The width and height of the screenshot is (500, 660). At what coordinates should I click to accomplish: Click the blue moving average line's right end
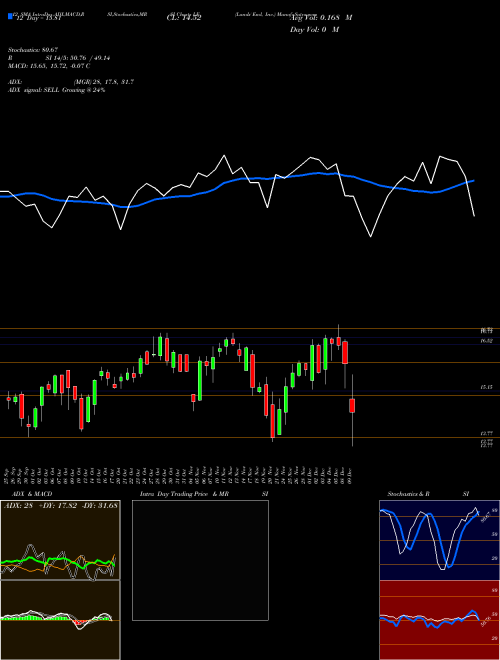[474, 181]
